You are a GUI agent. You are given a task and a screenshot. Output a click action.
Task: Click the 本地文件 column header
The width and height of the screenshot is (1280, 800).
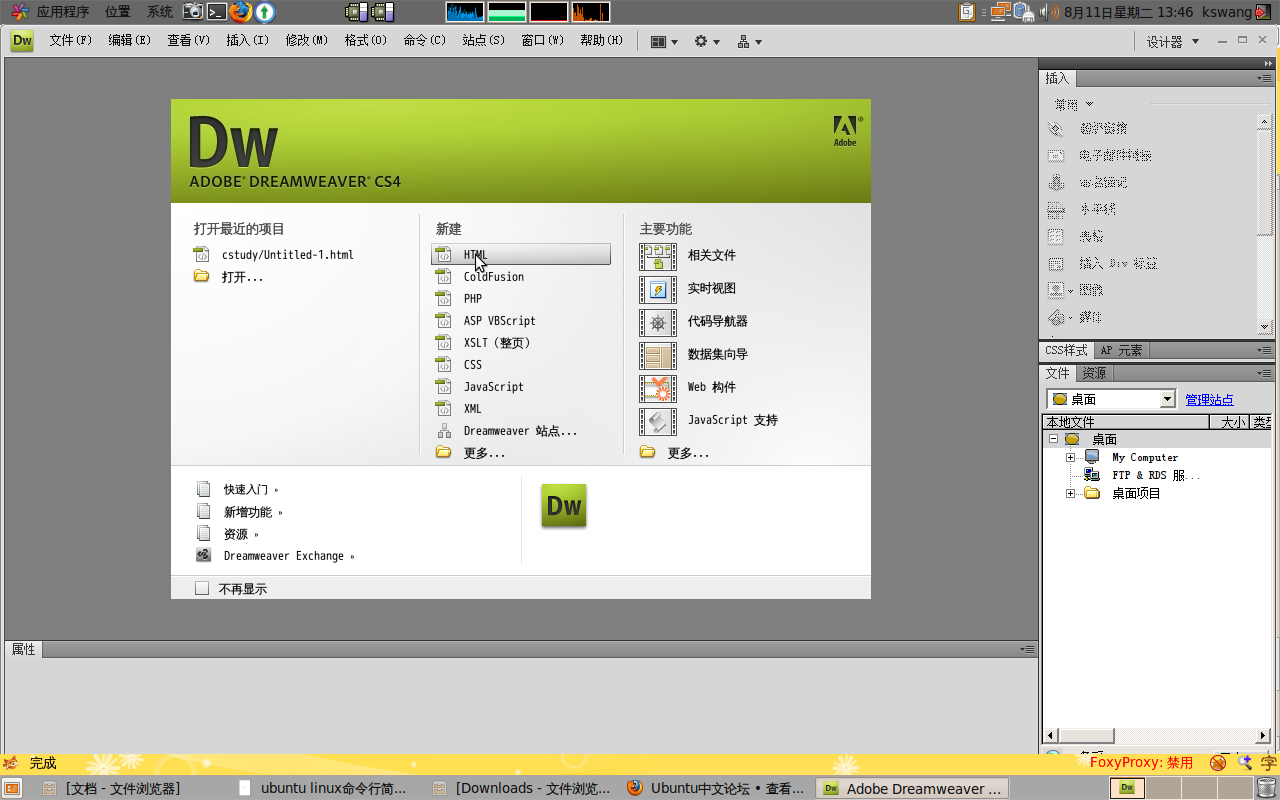point(1126,422)
